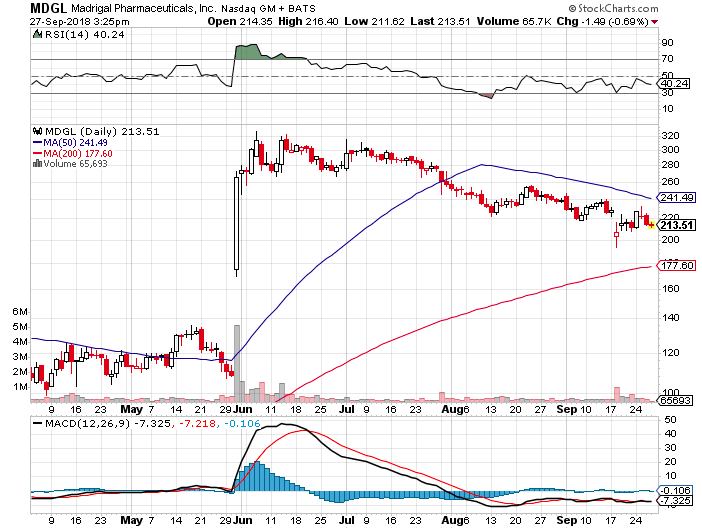The image size is (702, 531).
Task: Click the Sep label on MACD panel axis
Action: [567, 520]
